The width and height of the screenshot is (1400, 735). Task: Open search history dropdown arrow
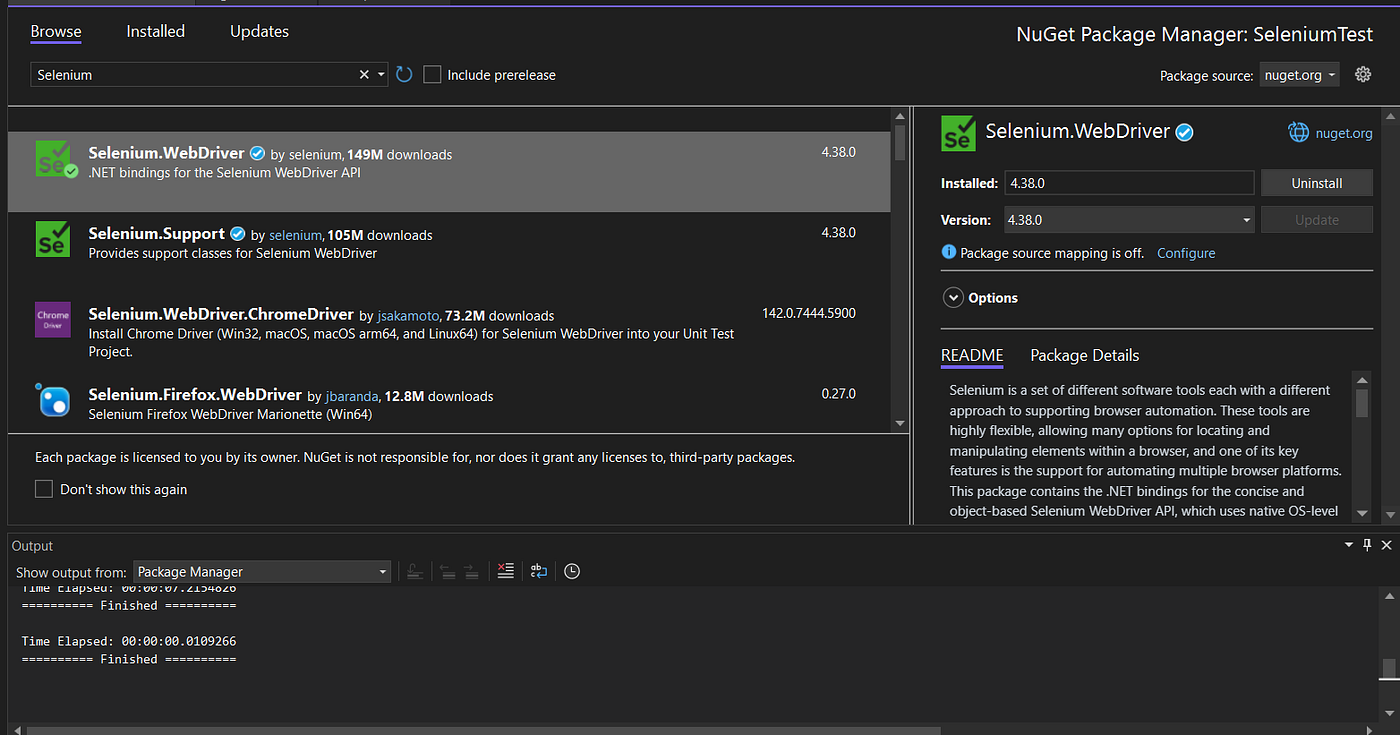381,75
